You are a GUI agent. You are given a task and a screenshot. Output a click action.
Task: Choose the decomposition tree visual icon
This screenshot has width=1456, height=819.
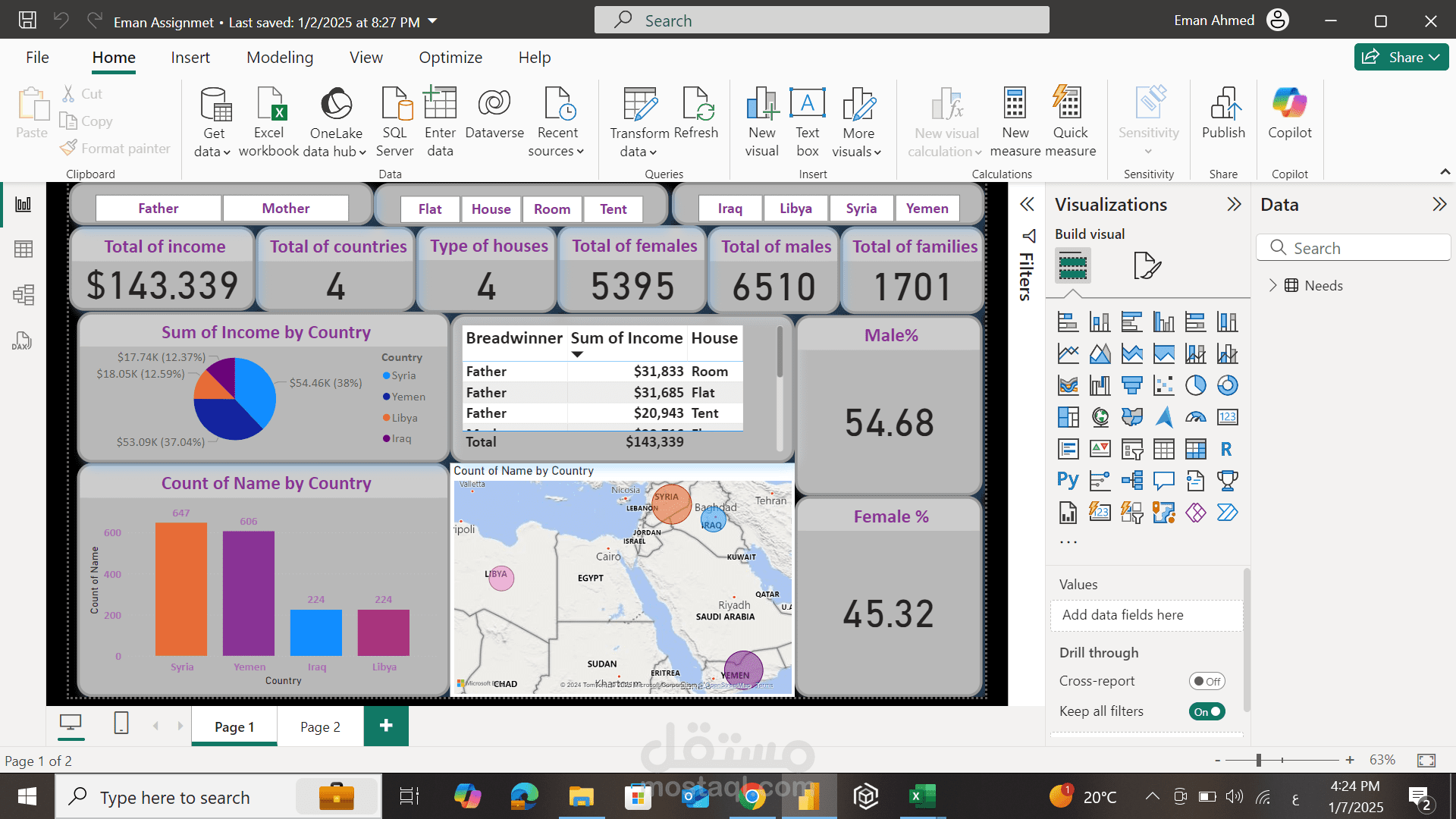pyautogui.click(x=1131, y=480)
